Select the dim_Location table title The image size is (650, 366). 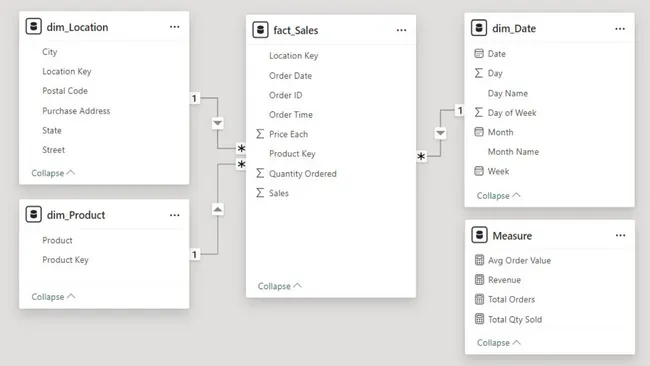click(77, 27)
